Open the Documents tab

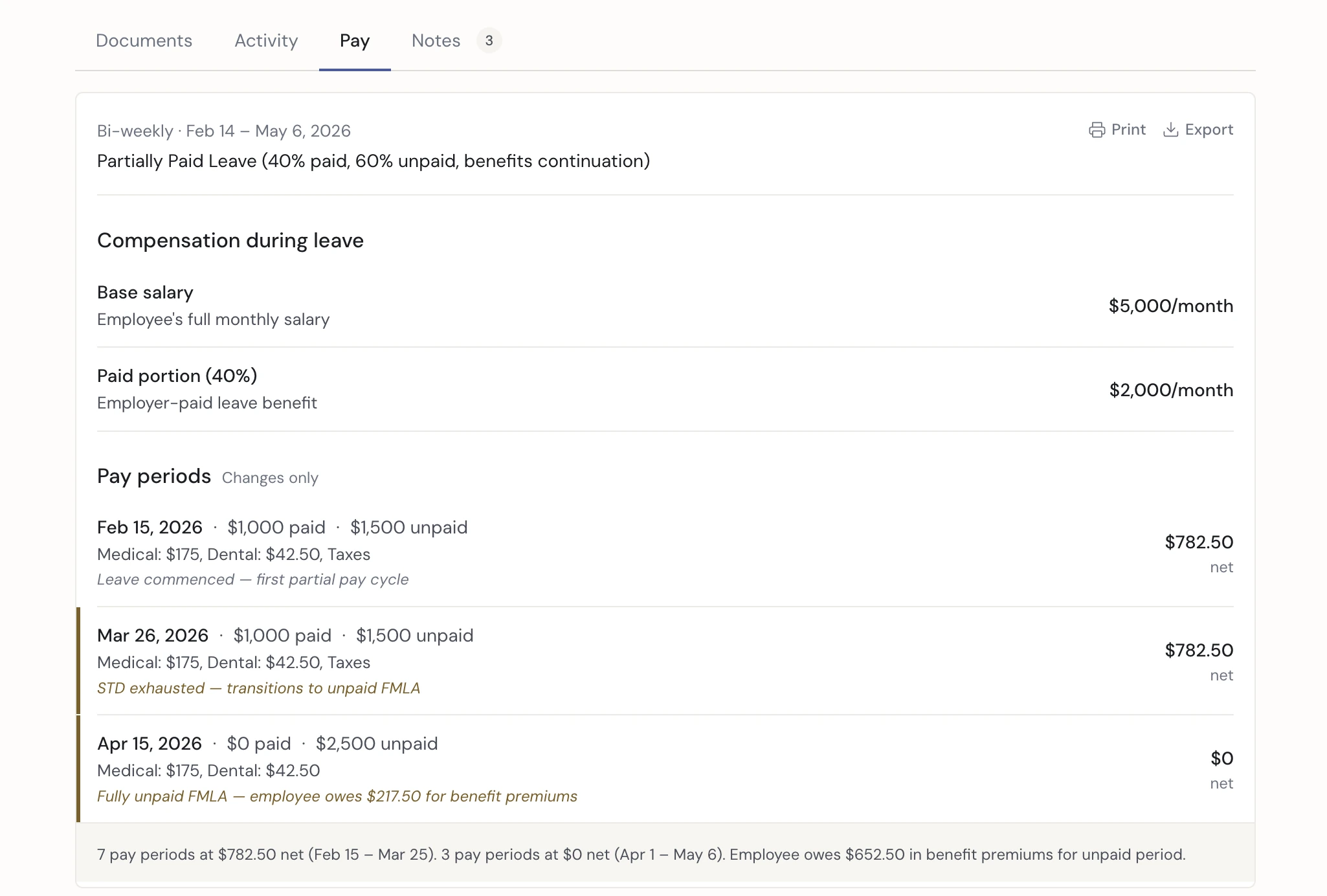point(144,41)
